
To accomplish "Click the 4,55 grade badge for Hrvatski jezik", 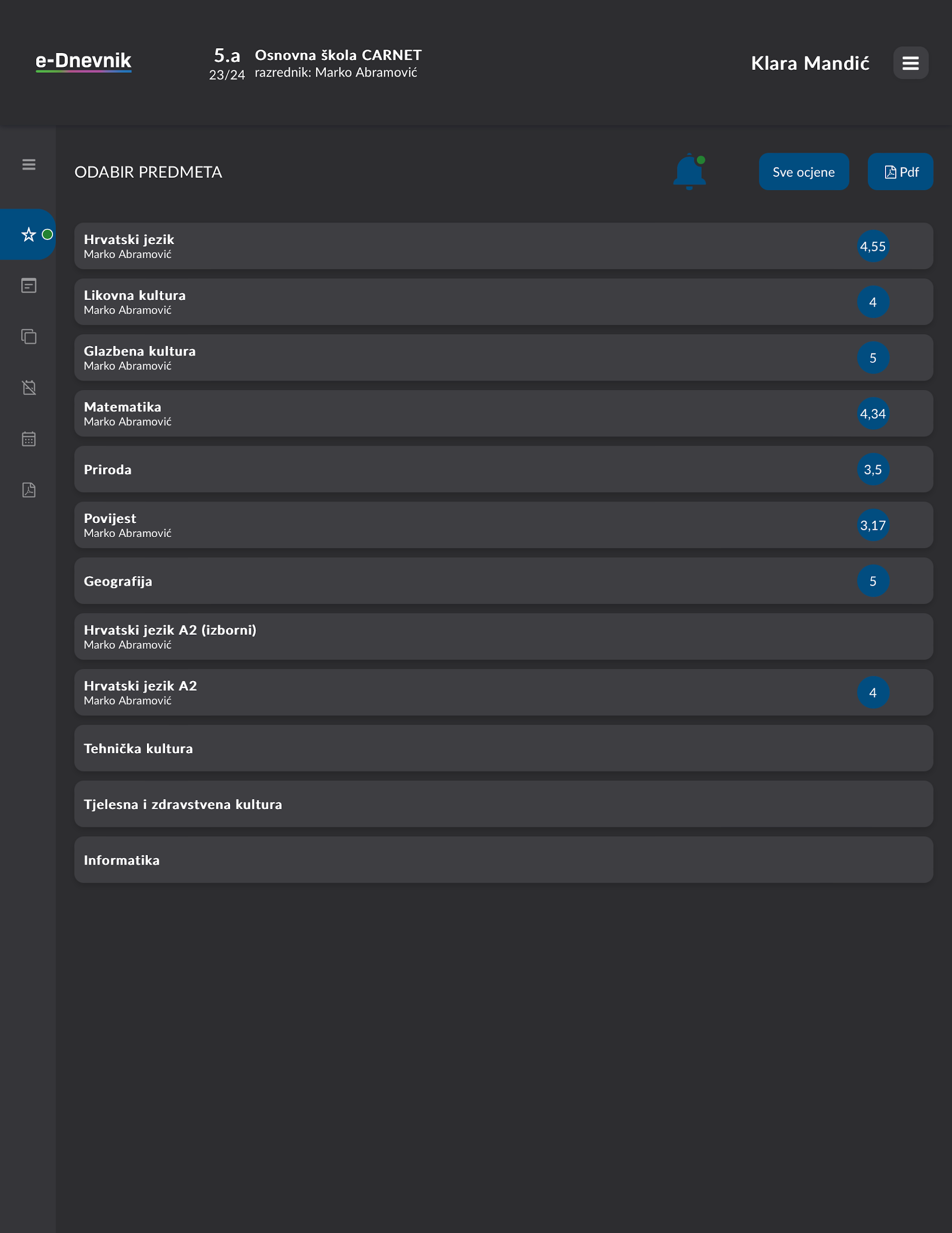I will [x=873, y=246].
